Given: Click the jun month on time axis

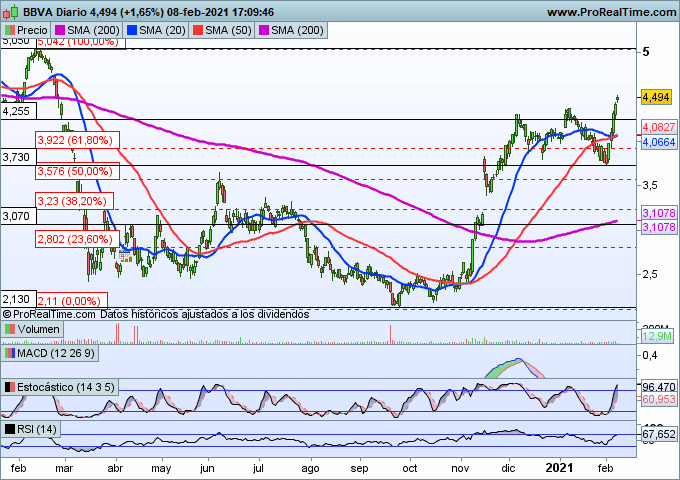Looking at the screenshot, I should 207,469.
